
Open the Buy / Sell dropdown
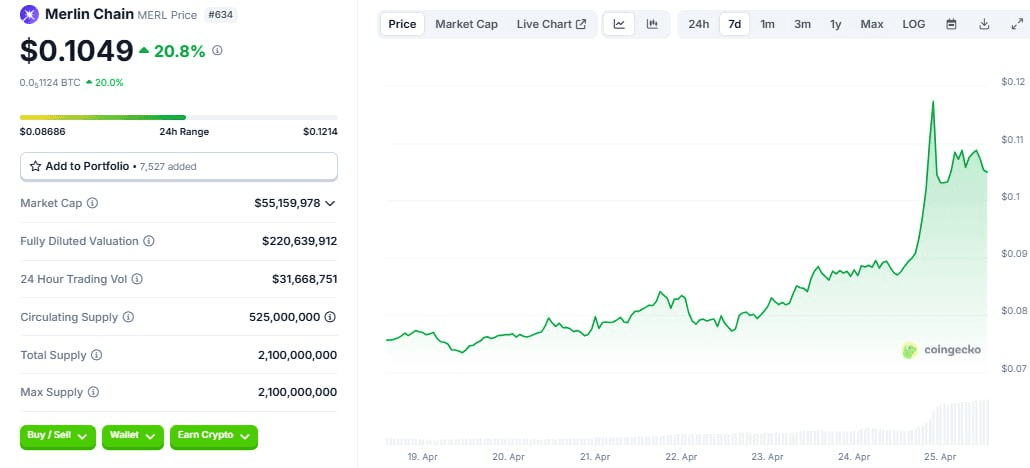coord(58,436)
